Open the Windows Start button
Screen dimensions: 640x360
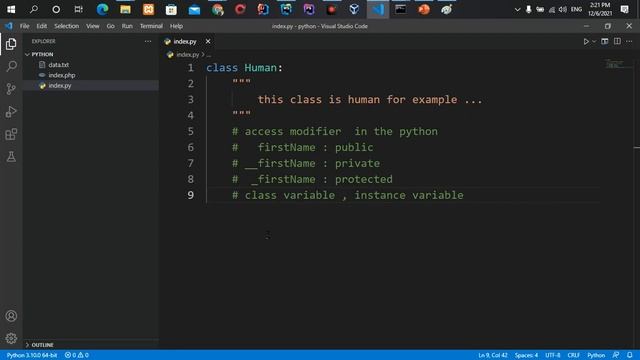pyautogui.click(x=11, y=9)
